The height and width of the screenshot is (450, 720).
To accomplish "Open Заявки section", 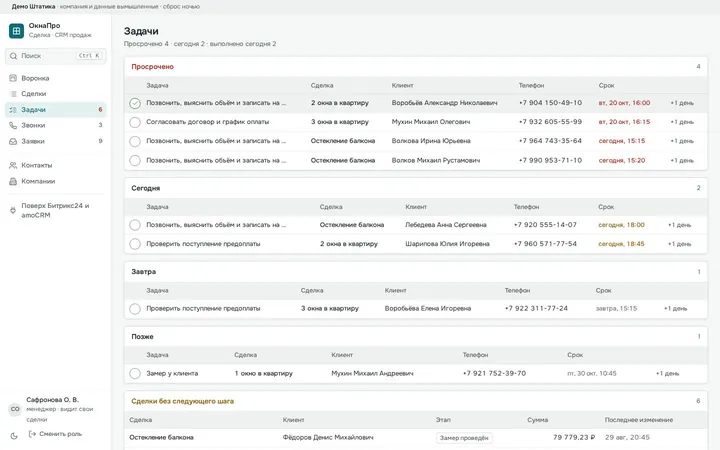I will [56, 141].
